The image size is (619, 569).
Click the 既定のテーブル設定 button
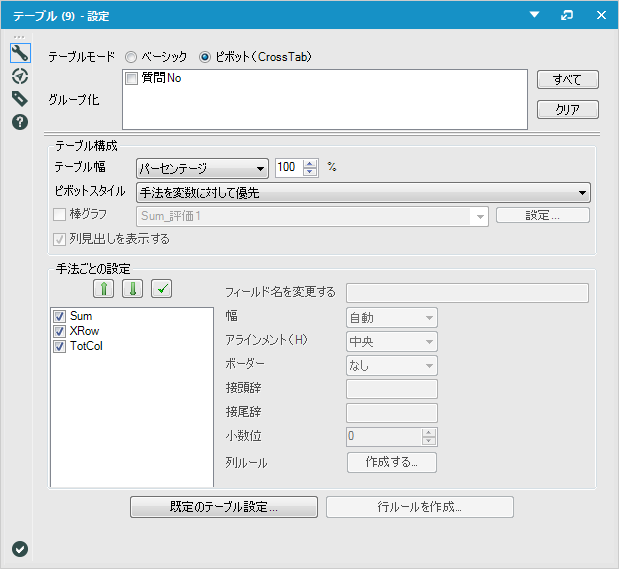tap(223, 507)
